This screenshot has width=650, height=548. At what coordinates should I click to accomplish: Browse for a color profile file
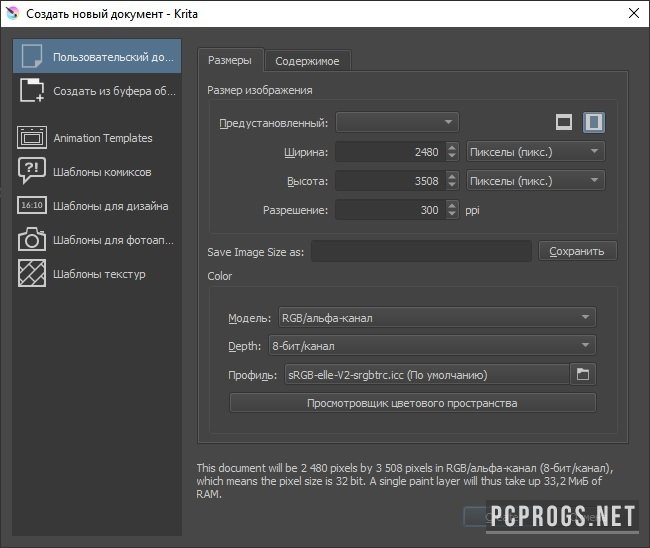coord(583,374)
